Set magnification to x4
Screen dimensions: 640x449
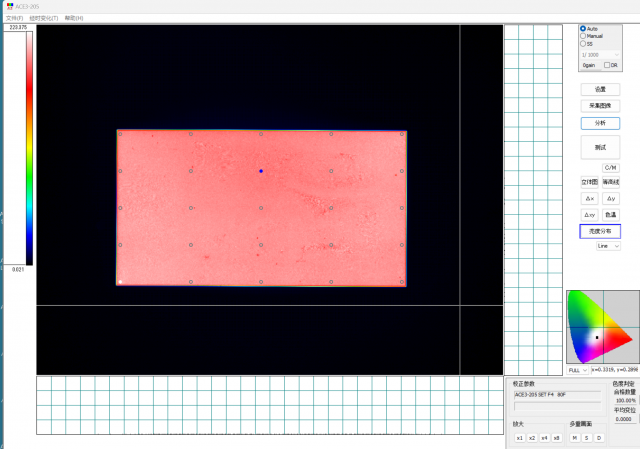pos(543,438)
